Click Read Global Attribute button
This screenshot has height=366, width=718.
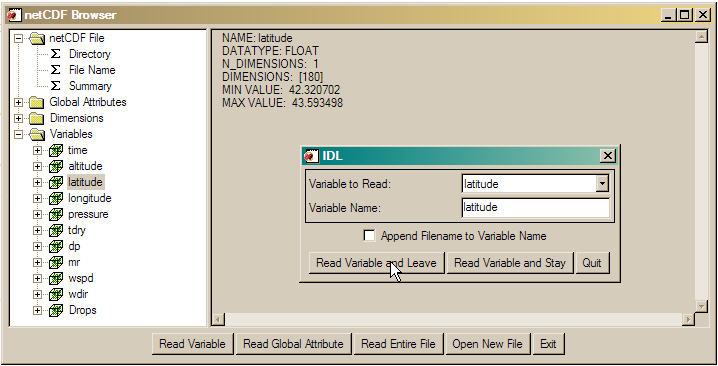293,344
